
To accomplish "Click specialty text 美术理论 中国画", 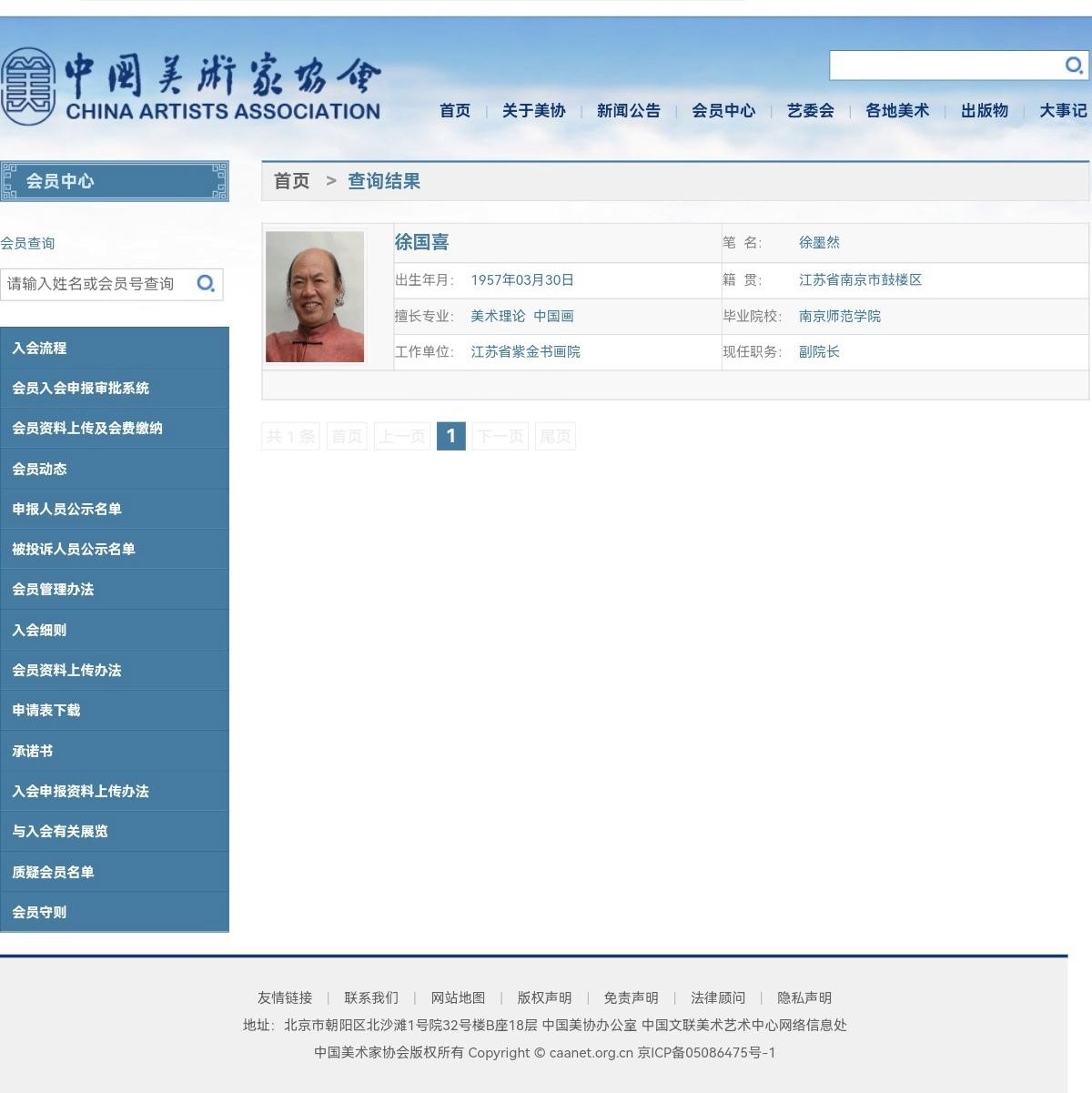I will (522, 316).
